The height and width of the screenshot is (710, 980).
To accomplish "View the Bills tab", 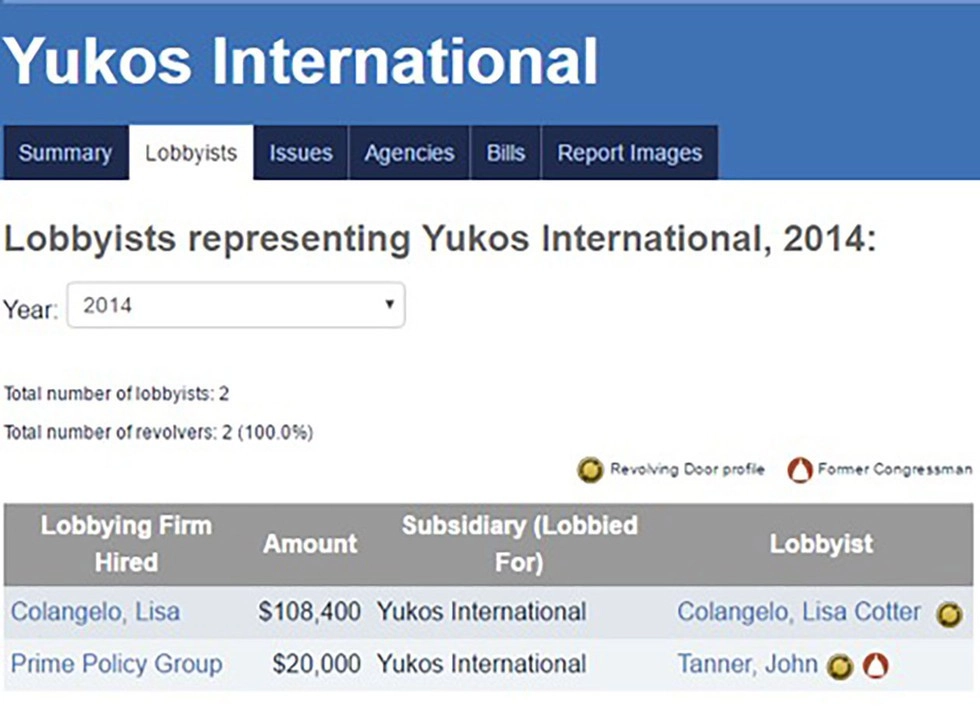I will click(505, 153).
